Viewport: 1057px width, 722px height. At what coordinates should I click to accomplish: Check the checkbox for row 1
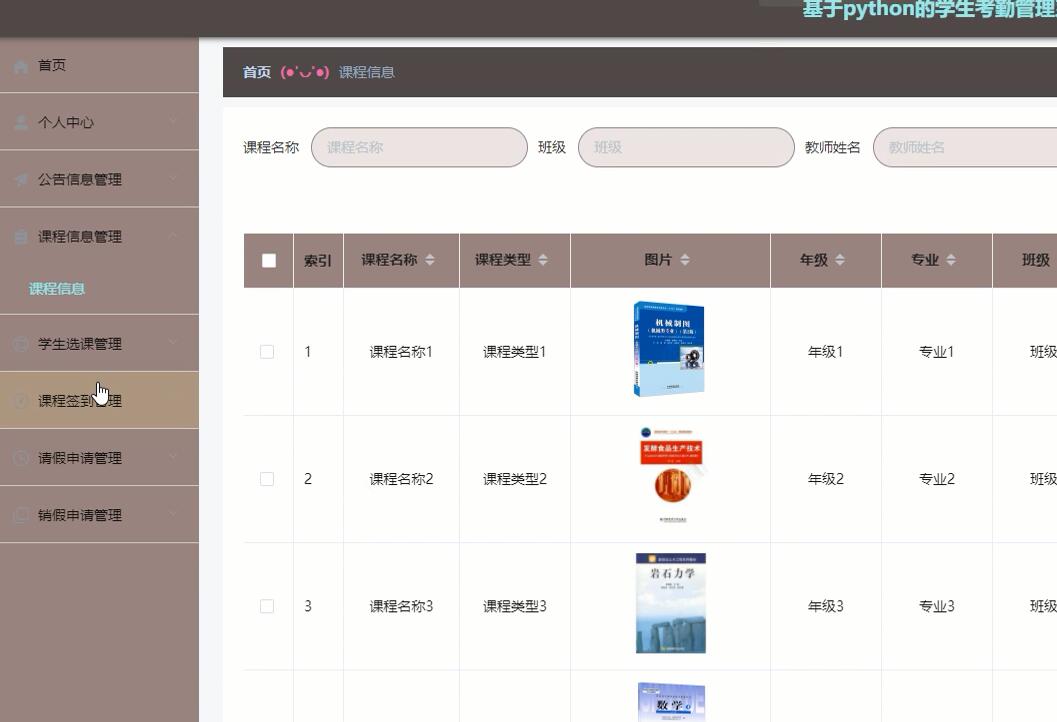pos(267,352)
